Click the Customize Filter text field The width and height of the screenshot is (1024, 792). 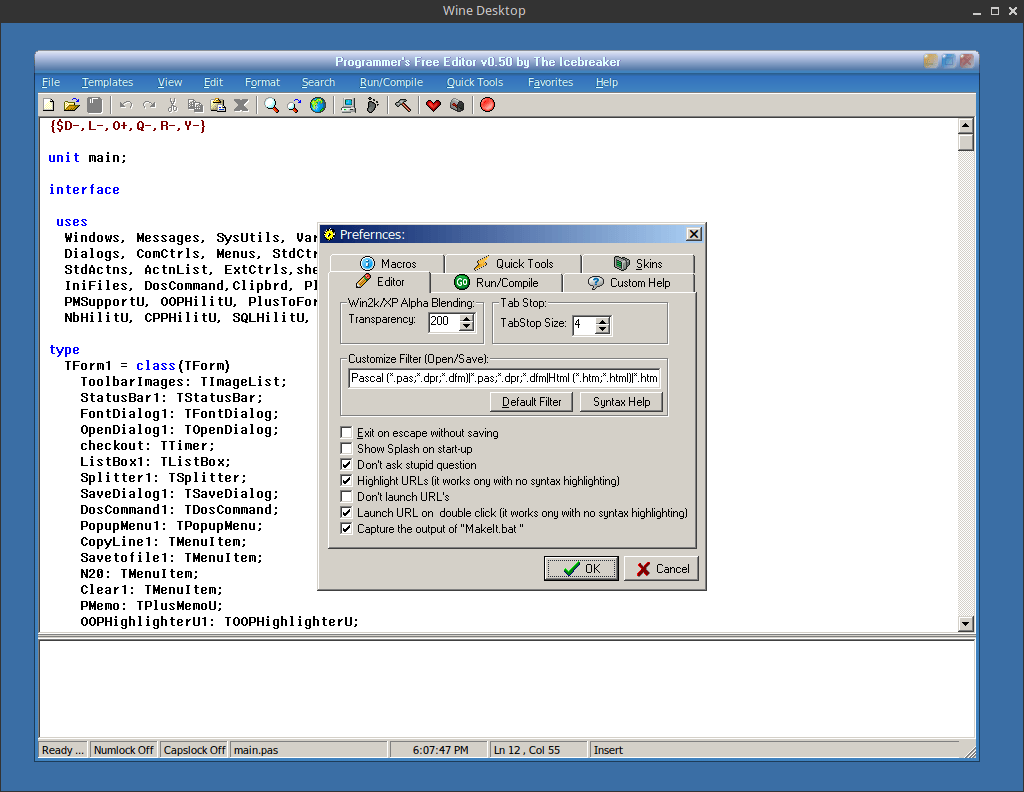coord(504,378)
